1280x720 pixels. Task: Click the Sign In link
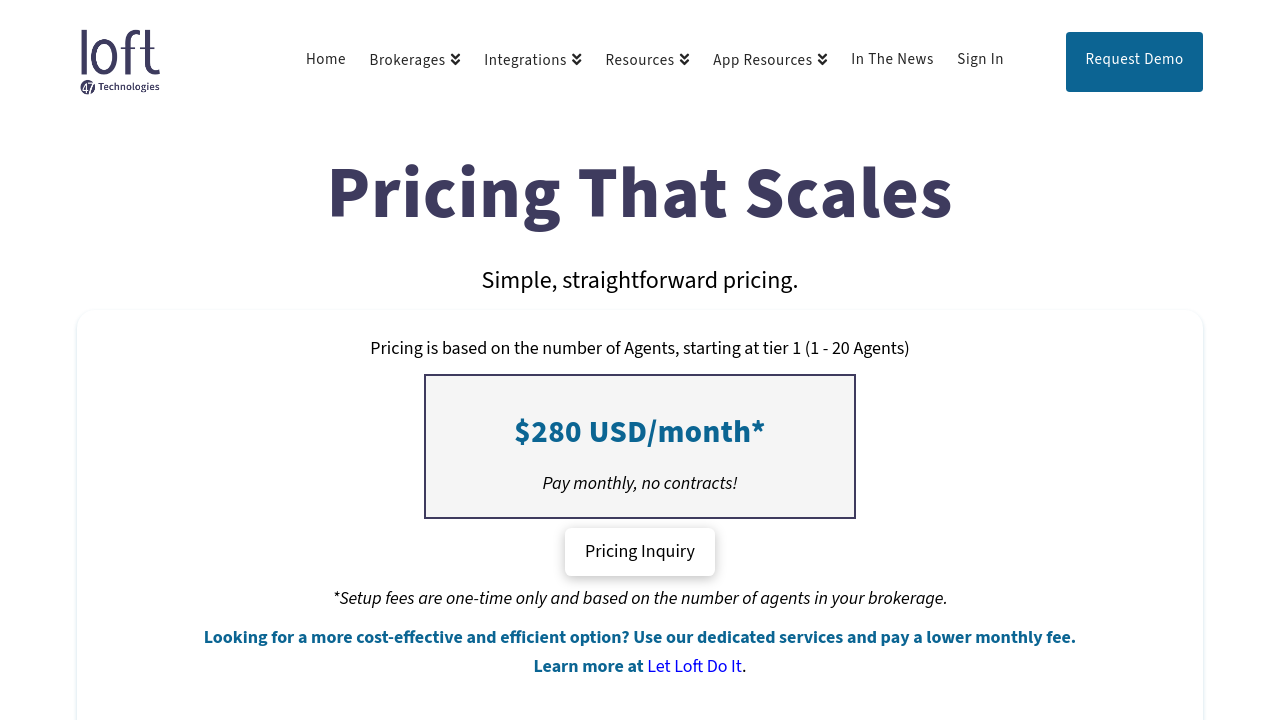980,60
